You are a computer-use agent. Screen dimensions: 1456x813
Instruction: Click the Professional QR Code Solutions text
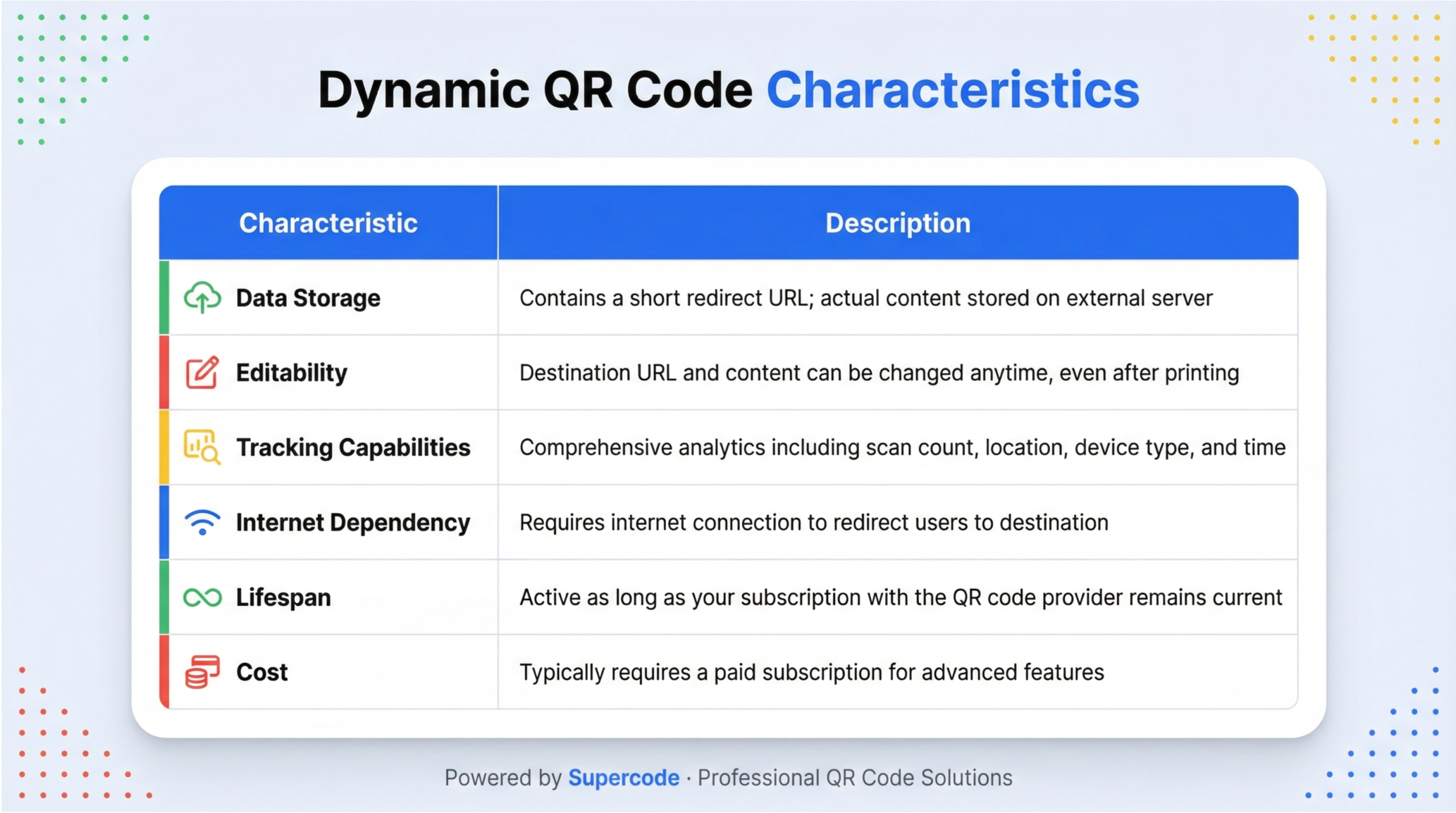pos(854,778)
